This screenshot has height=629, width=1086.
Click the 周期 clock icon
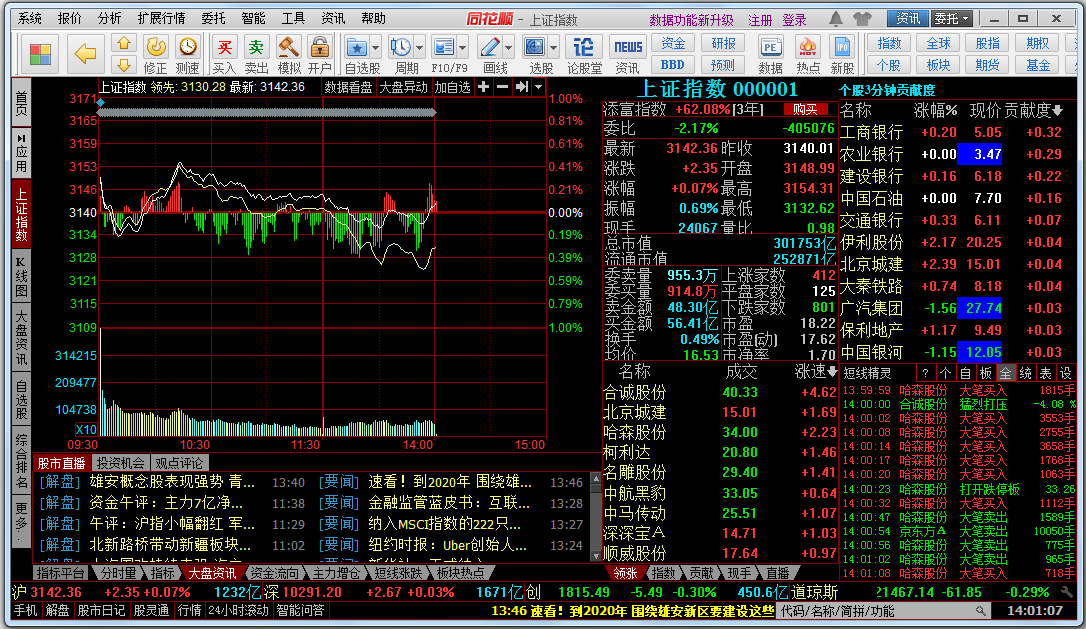pos(400,47)
